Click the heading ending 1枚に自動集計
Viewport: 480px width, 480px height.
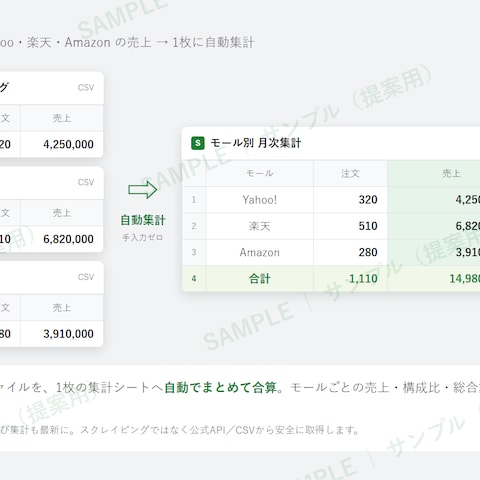pyautogui.click(x=127, y=43)
